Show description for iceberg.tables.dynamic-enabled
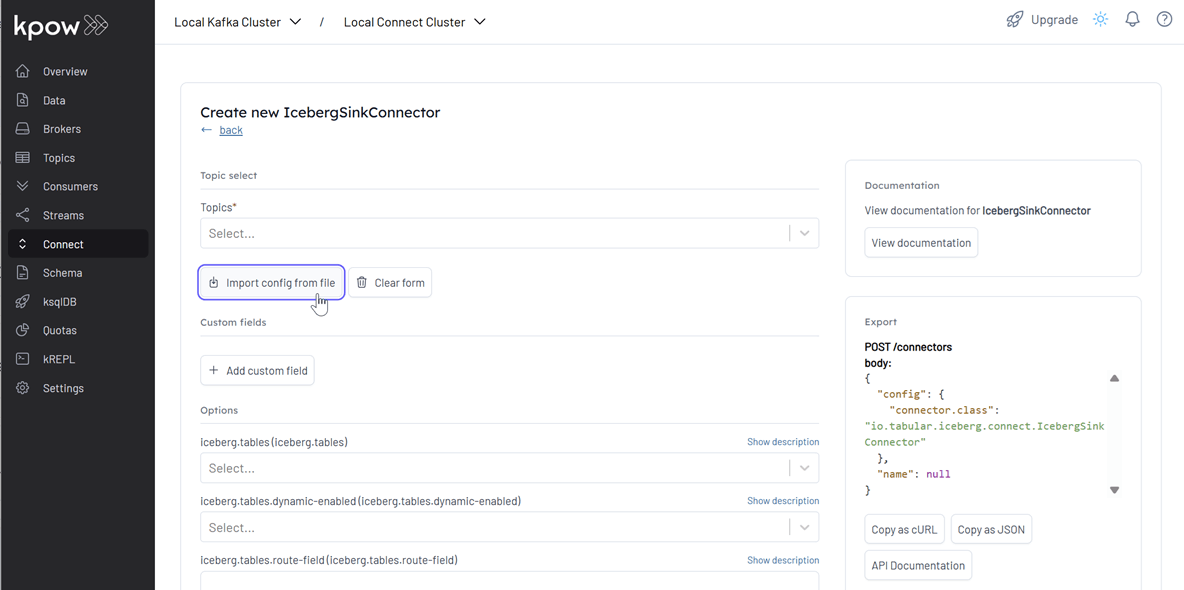 point(783,501)
